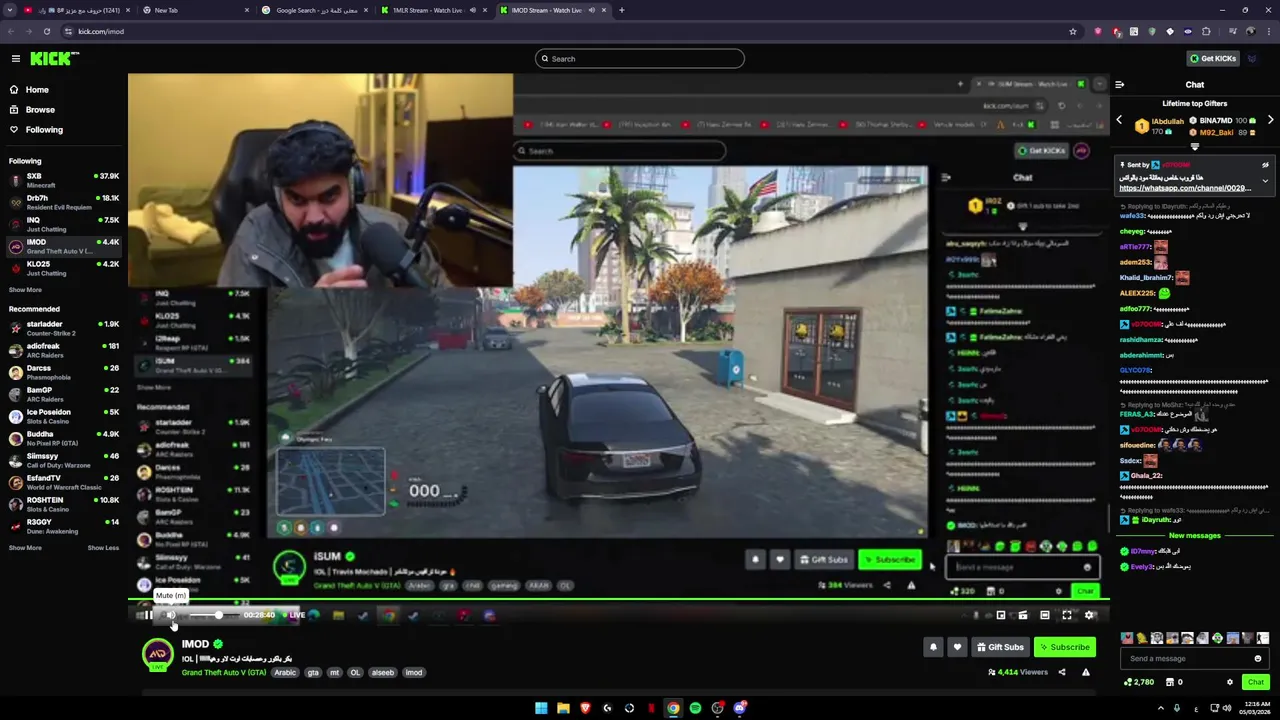The height and width of the screenshot is (720, 1280).
Task: Open player settings gear
Action: pos(1090,615)
